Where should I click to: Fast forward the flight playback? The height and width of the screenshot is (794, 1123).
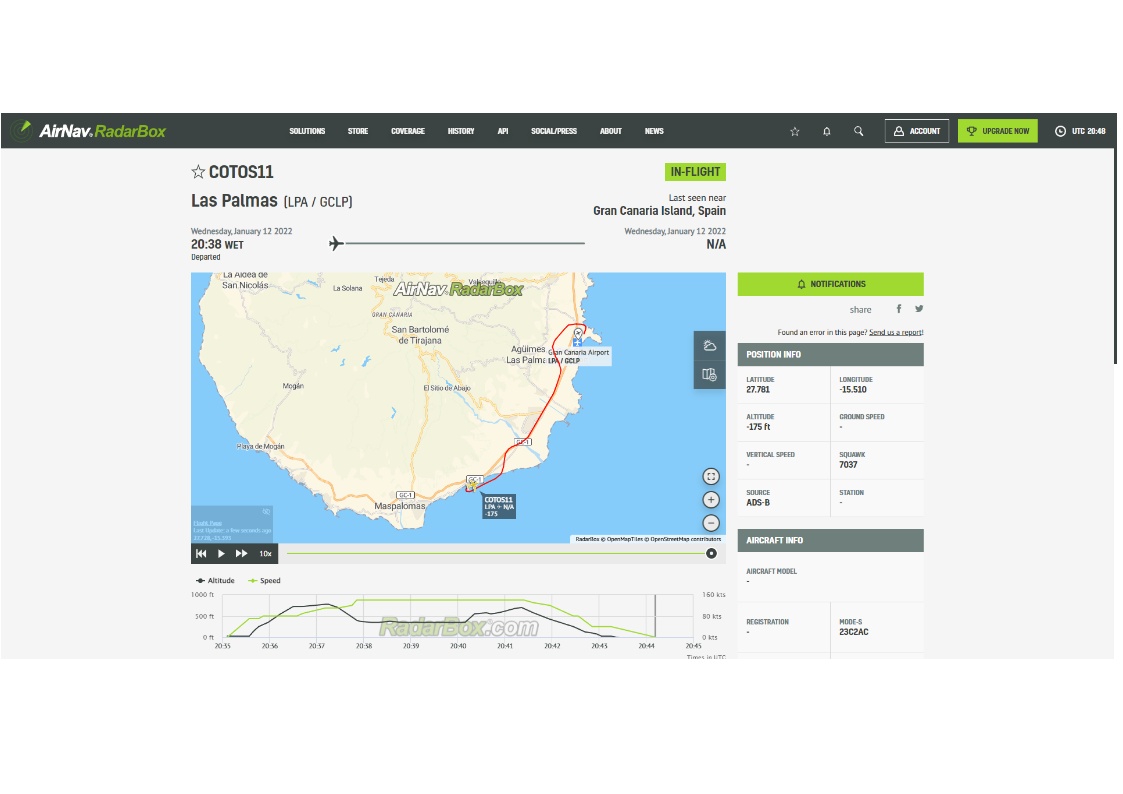click(x=241, y=553)
